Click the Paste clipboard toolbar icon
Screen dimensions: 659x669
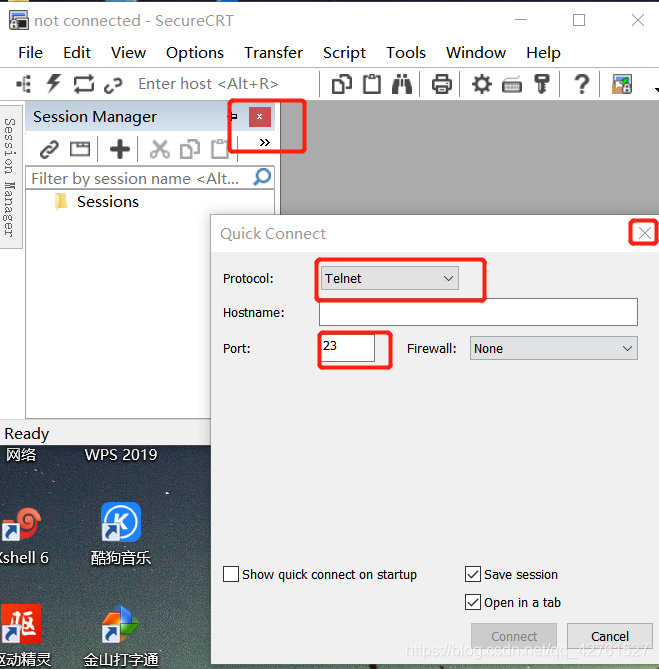tap(372, 84)
